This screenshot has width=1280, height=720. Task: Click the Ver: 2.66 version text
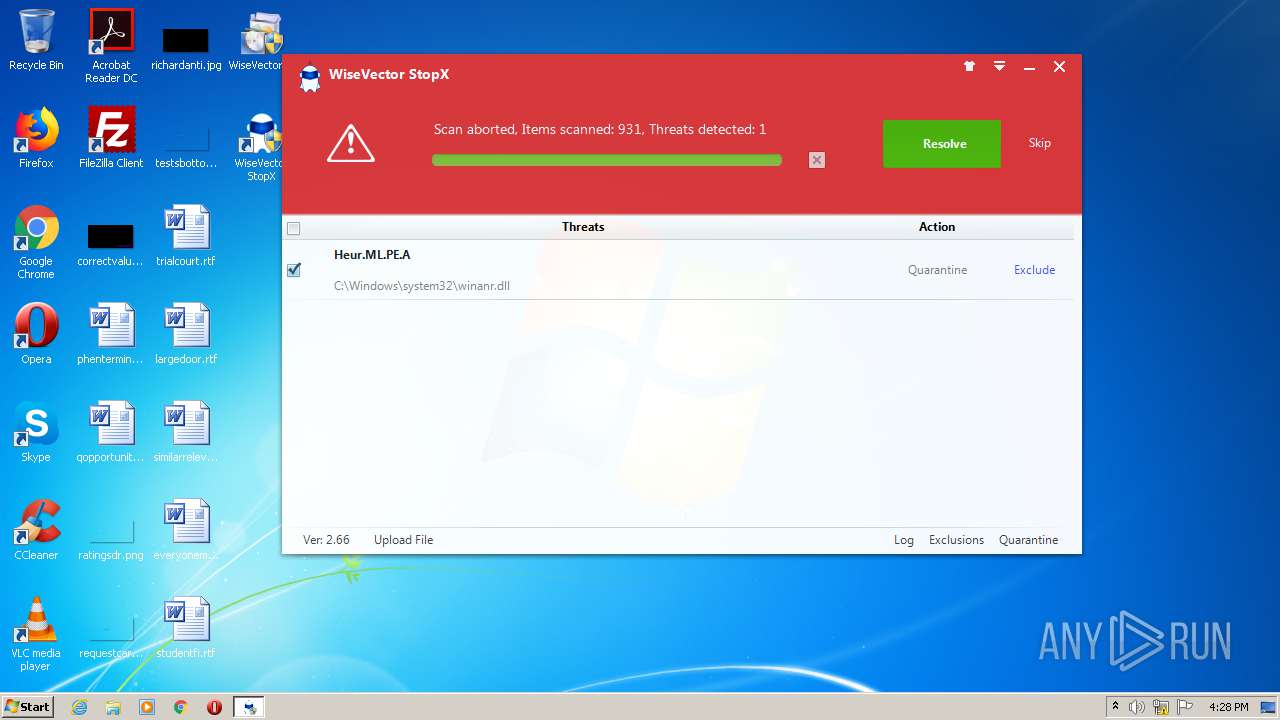click(x=326, y=540)
